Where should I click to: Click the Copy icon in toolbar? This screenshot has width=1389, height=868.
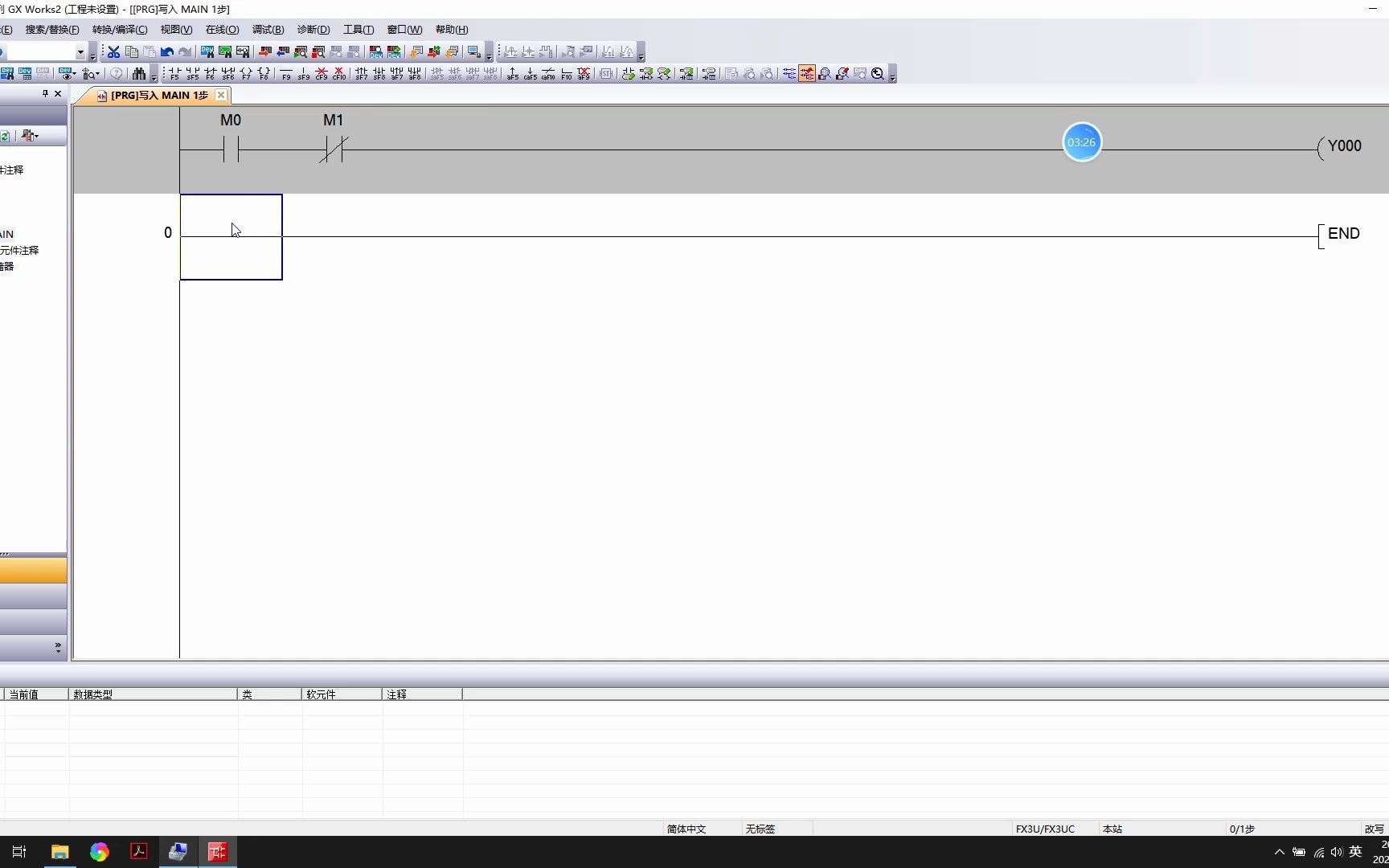coord(132,51)
